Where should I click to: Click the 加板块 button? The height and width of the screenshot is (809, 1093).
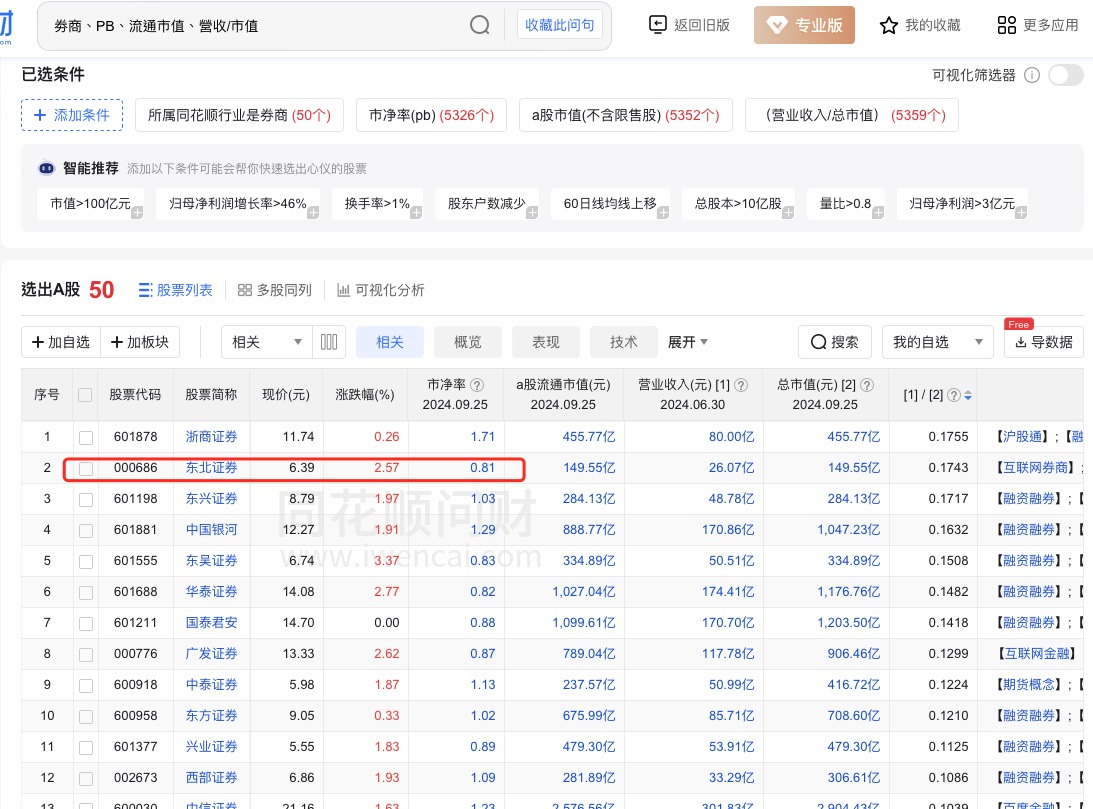point(140,342)
